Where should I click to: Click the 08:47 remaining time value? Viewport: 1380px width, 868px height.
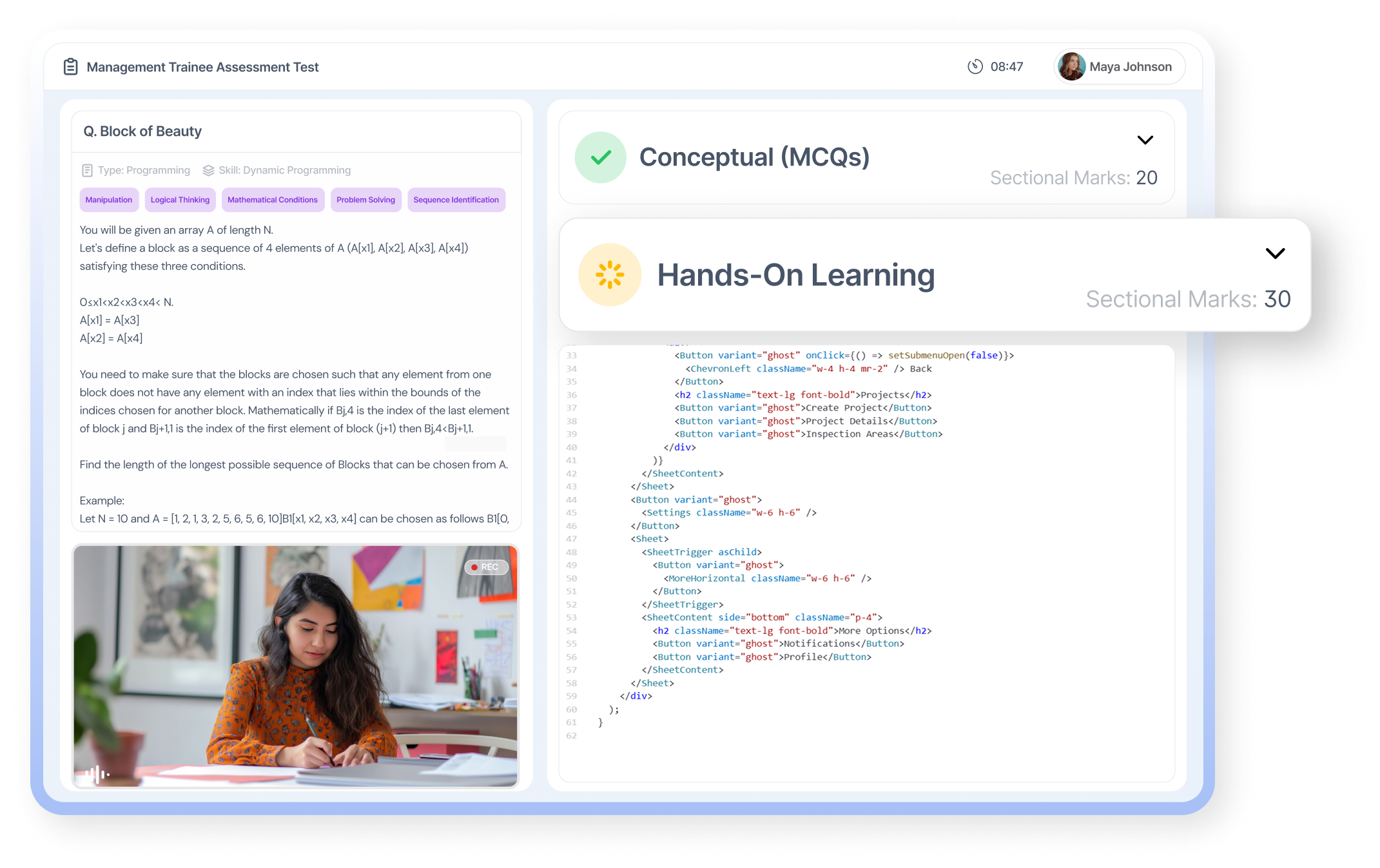[1007, 66]
